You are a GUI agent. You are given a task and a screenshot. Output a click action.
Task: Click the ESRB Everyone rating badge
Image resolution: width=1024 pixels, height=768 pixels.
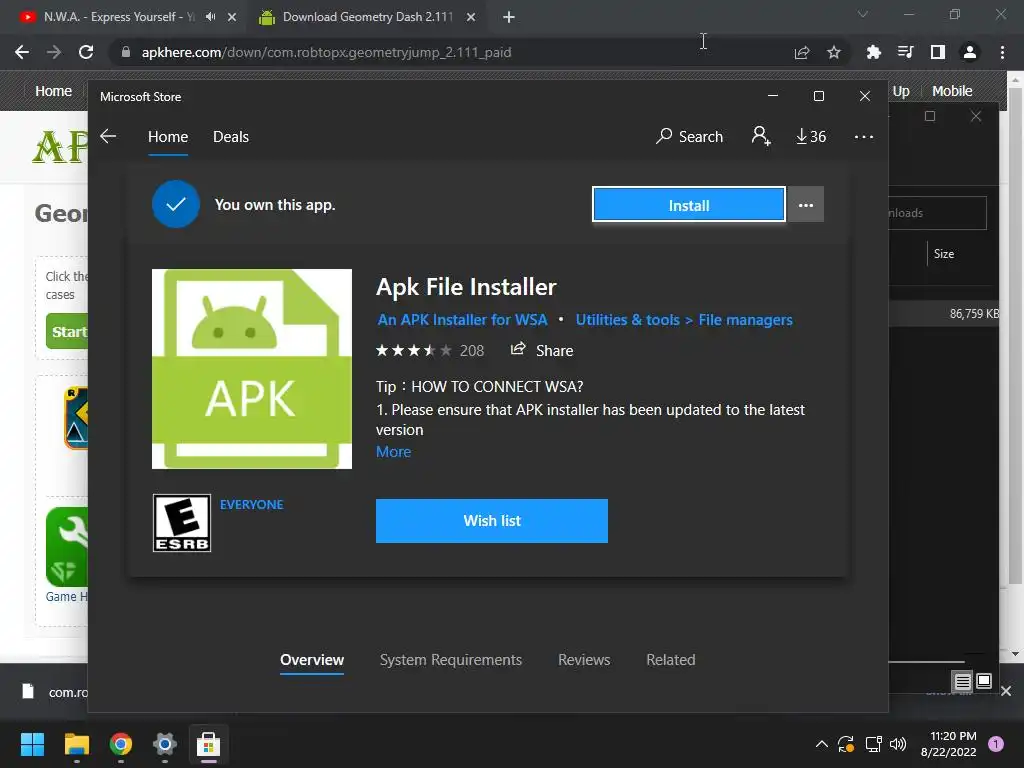tap(182, 523)
